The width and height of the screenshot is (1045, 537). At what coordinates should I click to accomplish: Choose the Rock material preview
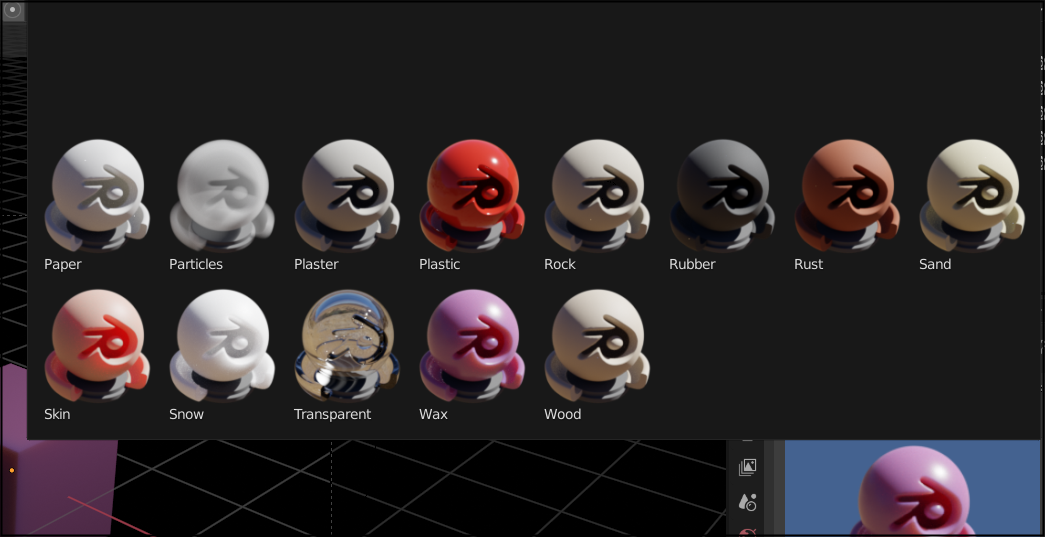[x=597, y=196]
